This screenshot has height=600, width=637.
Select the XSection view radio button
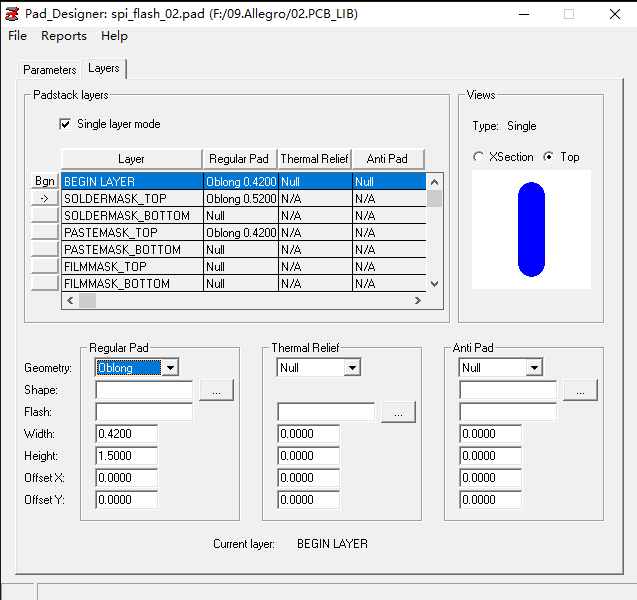tap(479, 157)
